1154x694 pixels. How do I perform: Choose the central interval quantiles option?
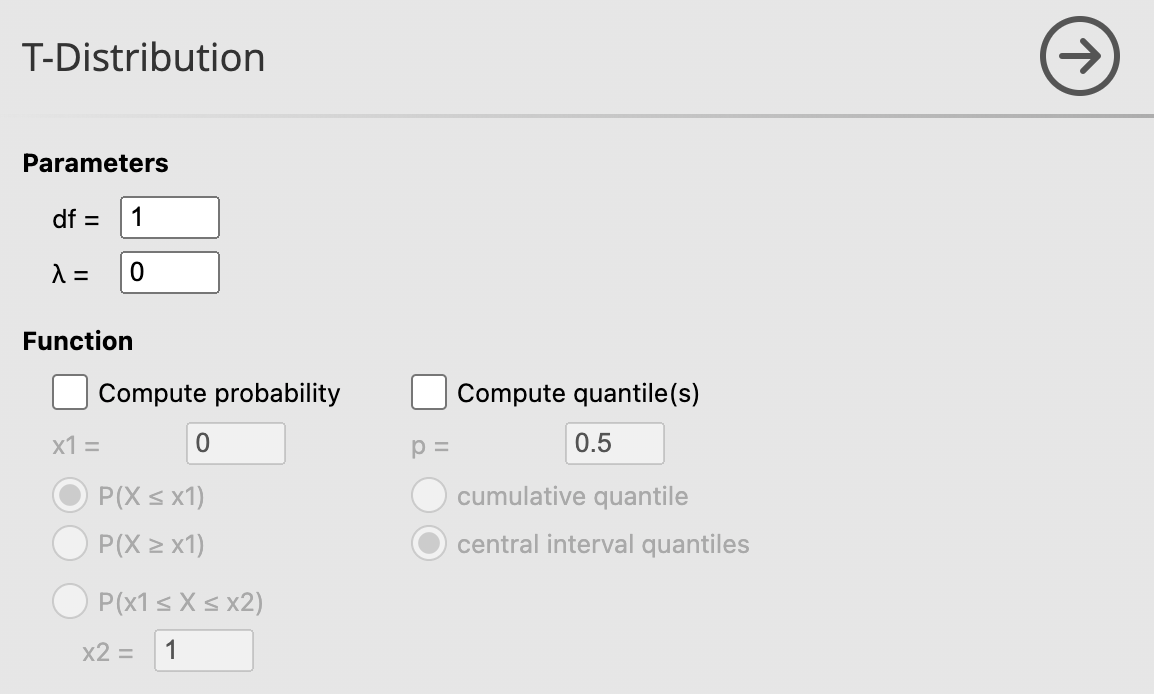point(429,544)
